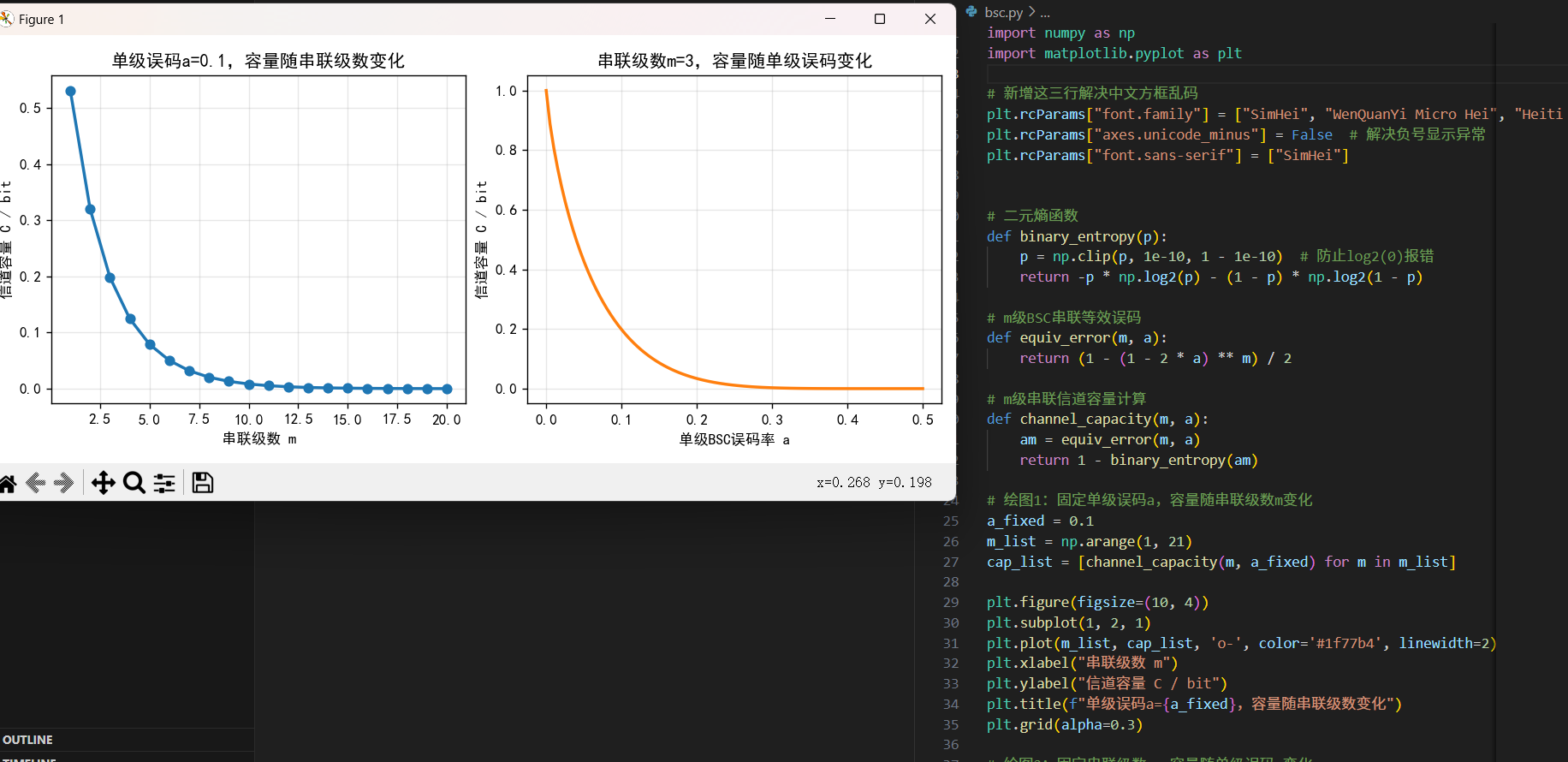The height and width of the screenshot is (762, 1568).
Task: Click axes.unicode_minus rcParams line
Action: (x=1236, y=134)
